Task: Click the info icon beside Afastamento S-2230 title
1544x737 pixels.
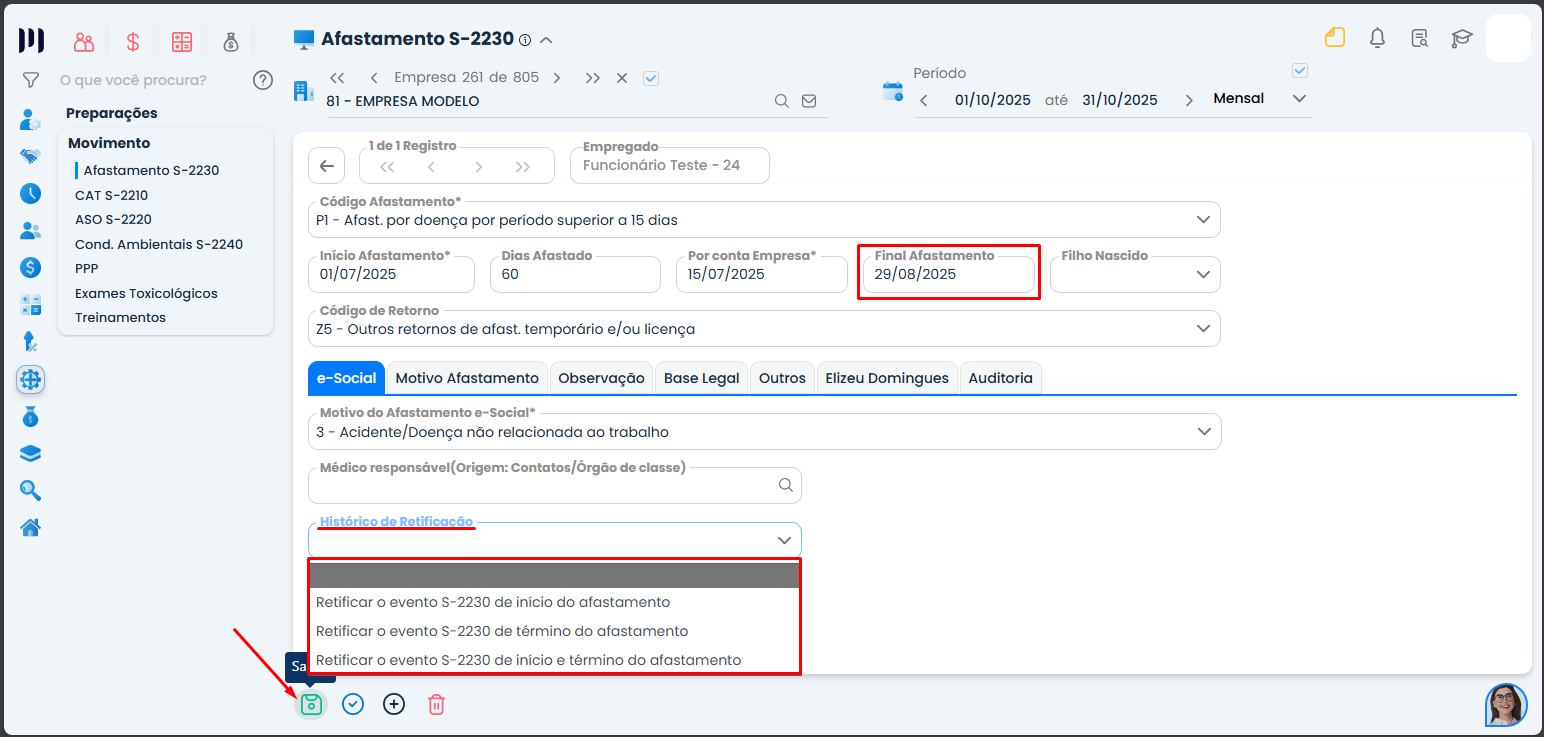Action: click(x=525, y=40)
